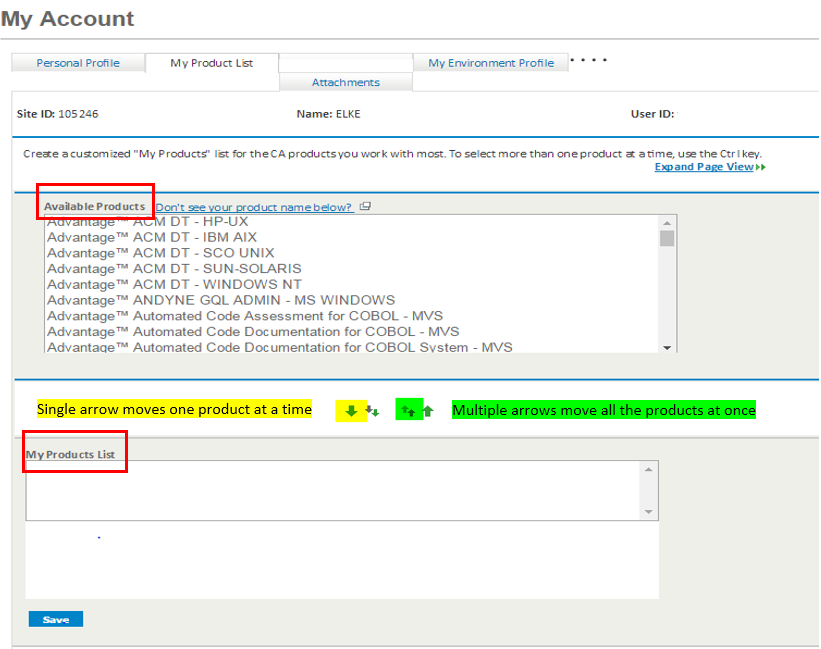Select "Advantage ANDYNE GQL ADMIN - MS WINDOWS"
Image resolution: width=821 pixels, height=649 pixels.
(x=352, y=300)
